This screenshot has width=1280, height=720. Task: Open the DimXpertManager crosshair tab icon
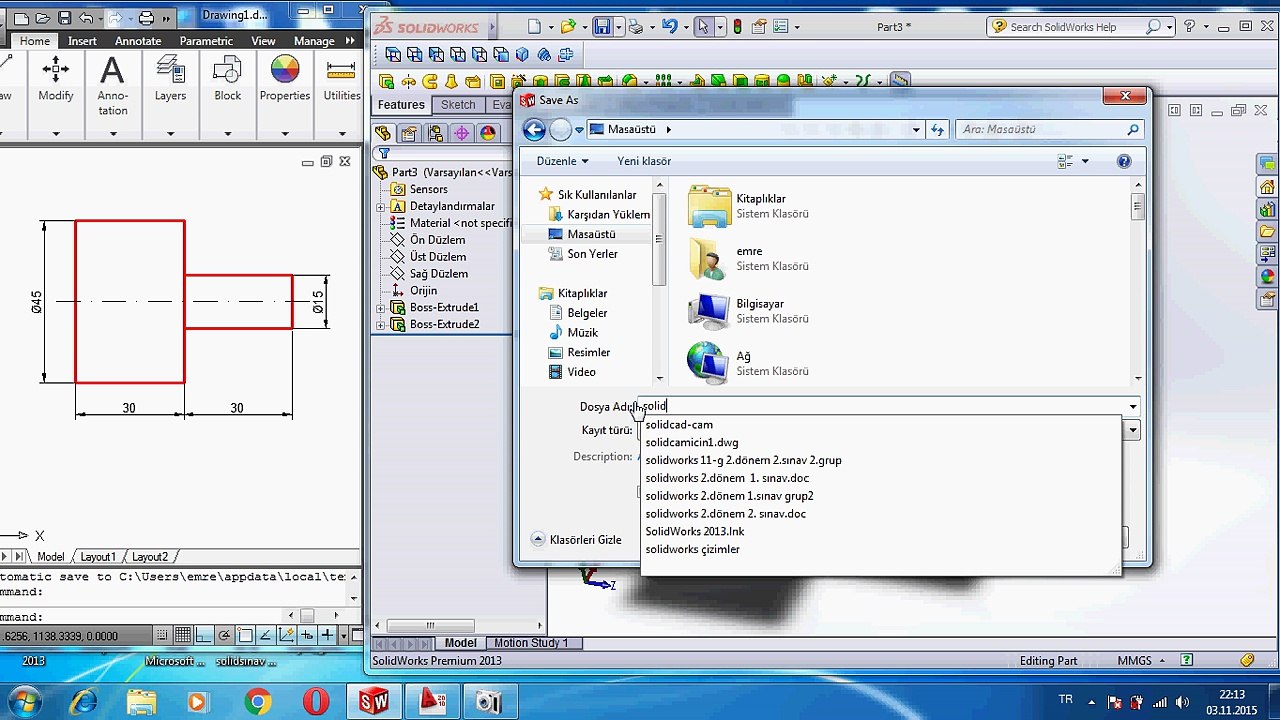[461, 133]
